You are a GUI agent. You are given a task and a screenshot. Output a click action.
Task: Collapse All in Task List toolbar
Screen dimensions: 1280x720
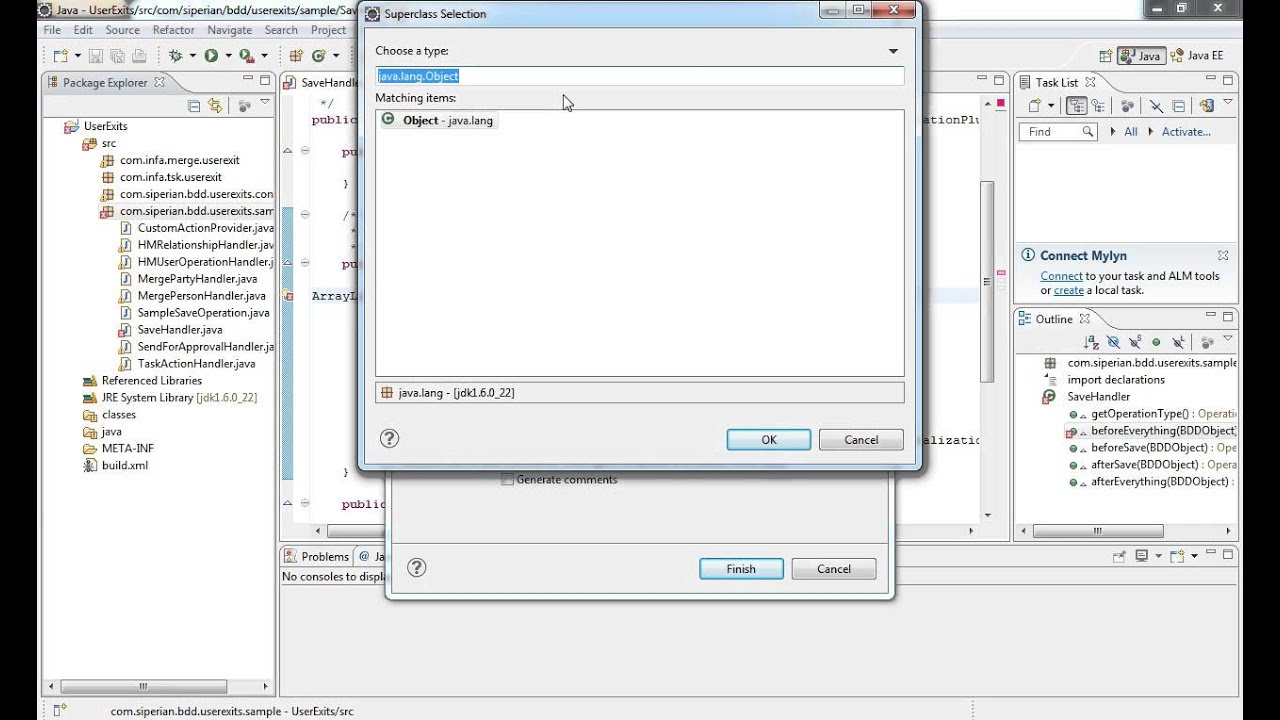(1178, 106)
